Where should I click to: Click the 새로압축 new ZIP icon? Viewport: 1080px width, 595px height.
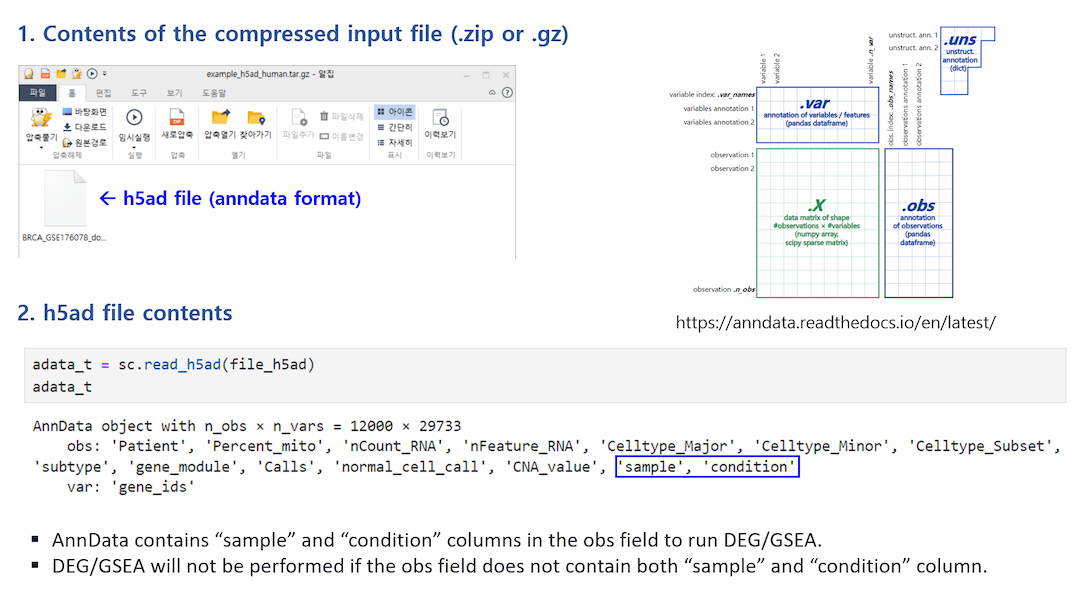[177, 118]
